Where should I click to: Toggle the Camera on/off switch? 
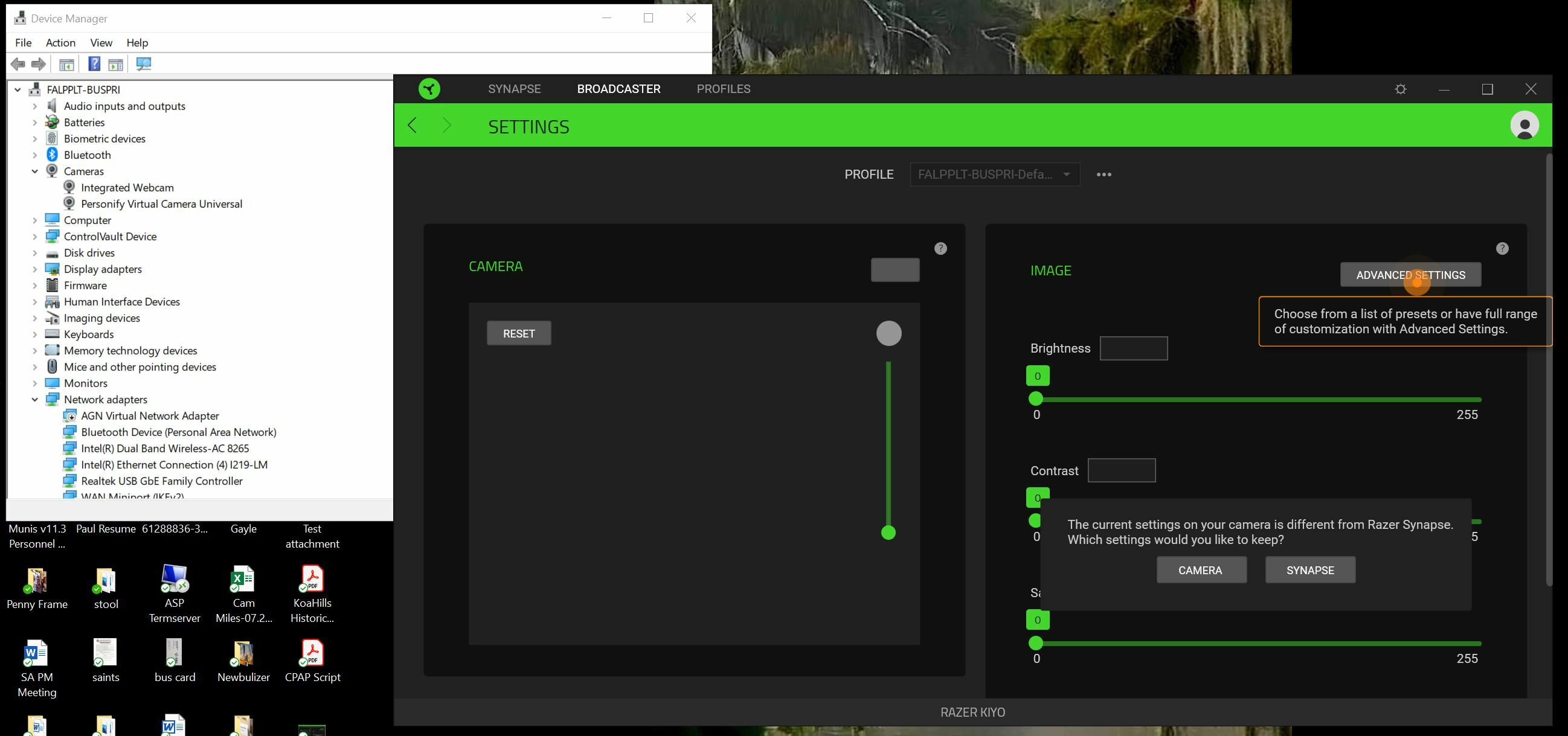tap(895, 270)
